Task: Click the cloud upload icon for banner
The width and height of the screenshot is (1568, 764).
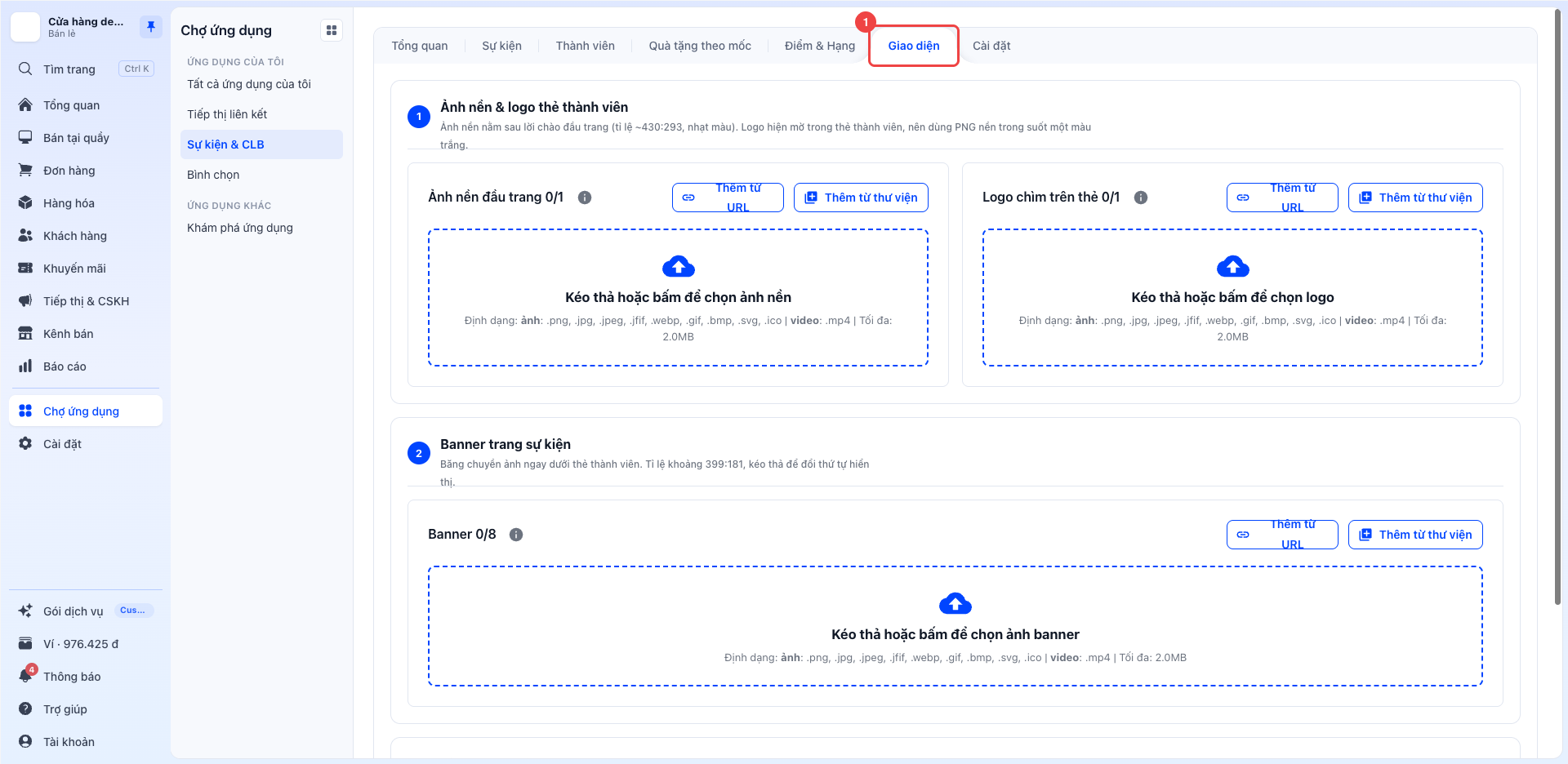Action: [x=955, y=604]
